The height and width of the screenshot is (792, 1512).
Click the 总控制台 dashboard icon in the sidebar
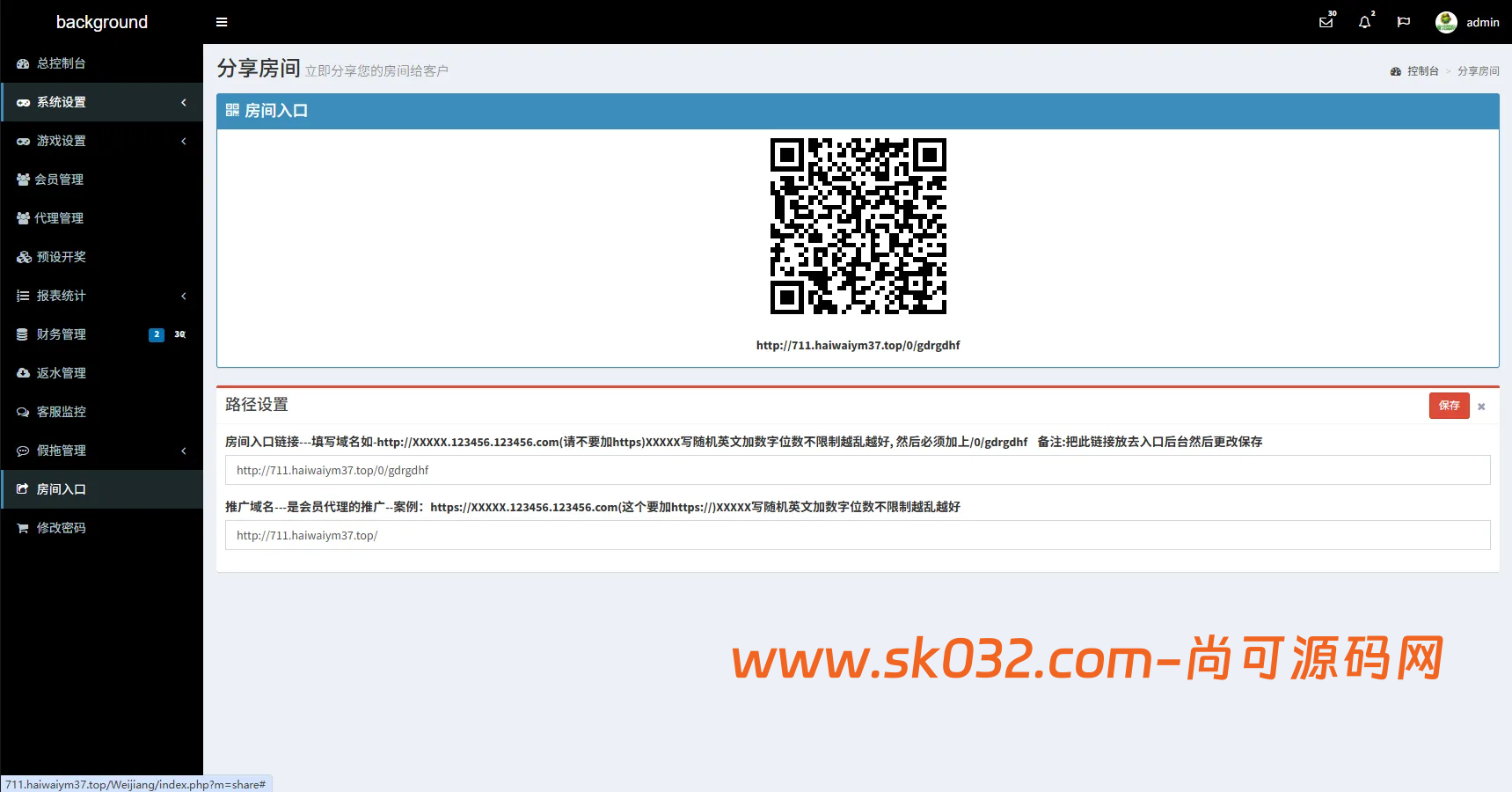23,63
